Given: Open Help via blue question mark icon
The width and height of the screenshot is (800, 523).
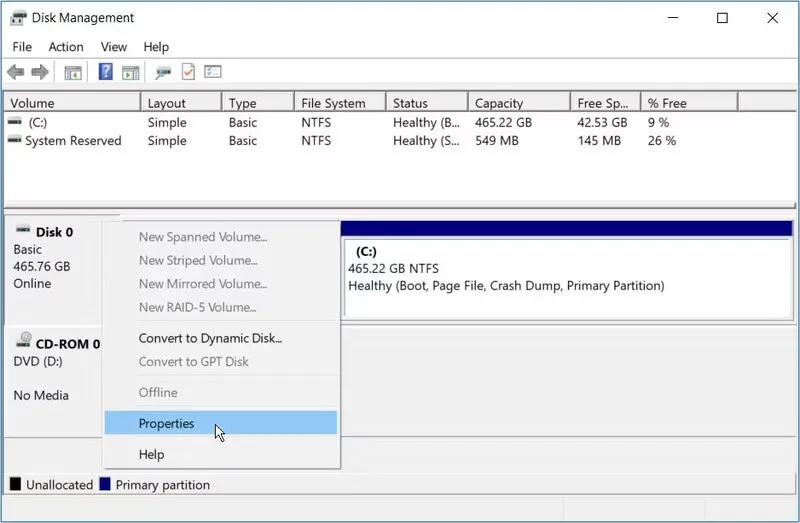Looking at the screenshot, I should pos(105,72).
